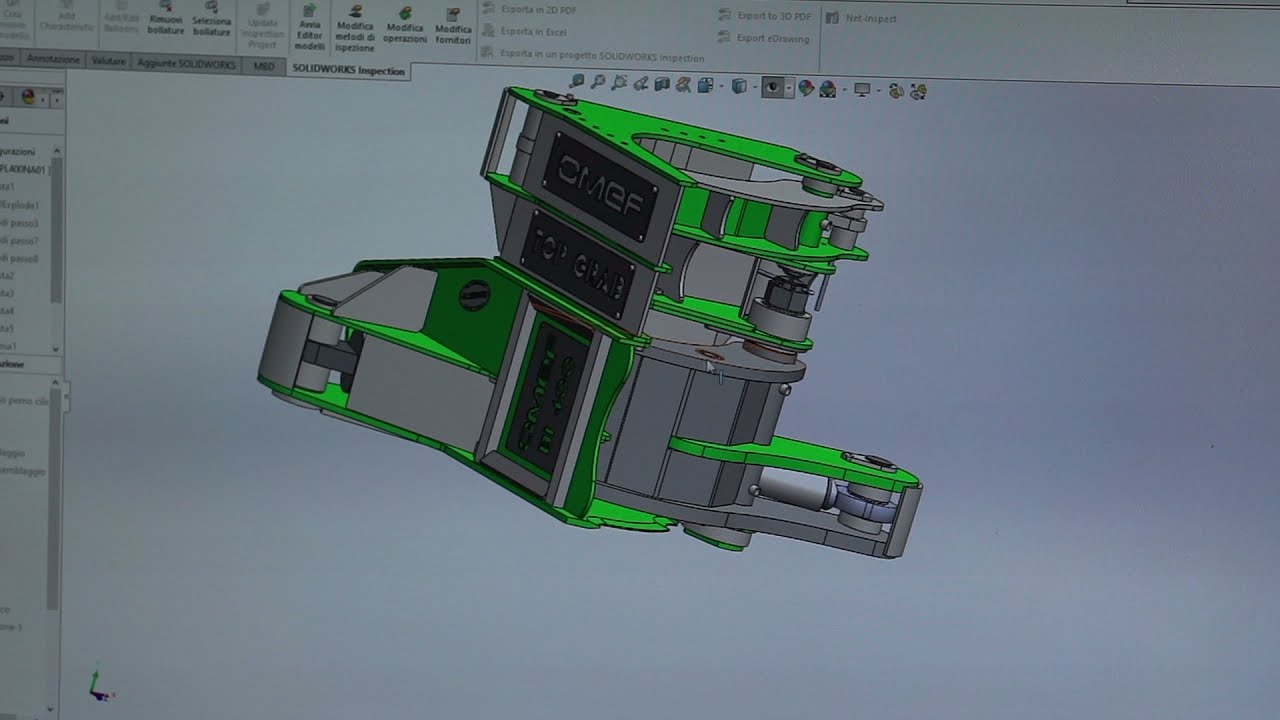Expand the Apply Scene dropdown arrow
1280x720 pixels.
845,90
